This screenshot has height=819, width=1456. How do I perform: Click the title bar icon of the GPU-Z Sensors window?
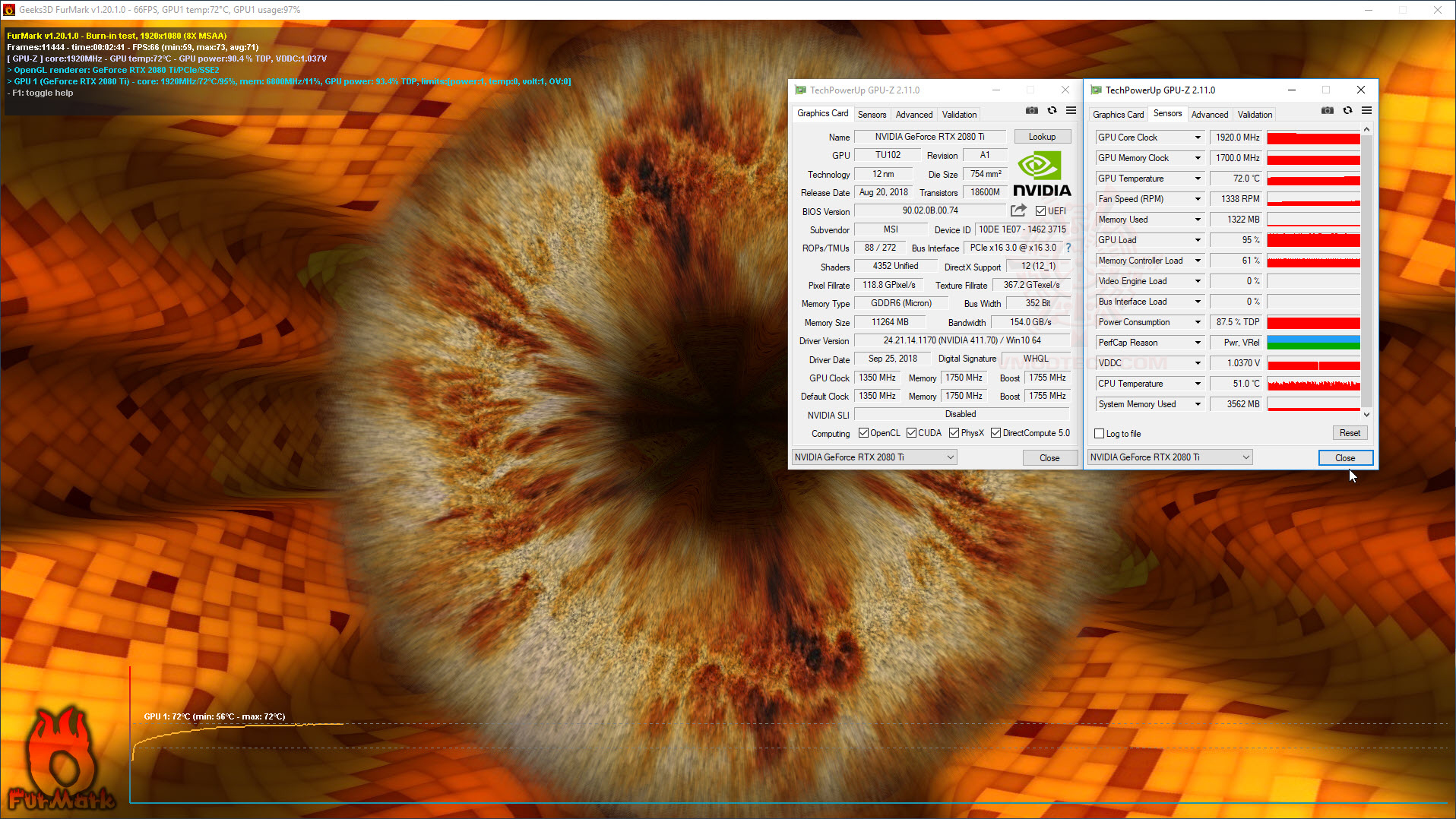tap(1096, 90)
